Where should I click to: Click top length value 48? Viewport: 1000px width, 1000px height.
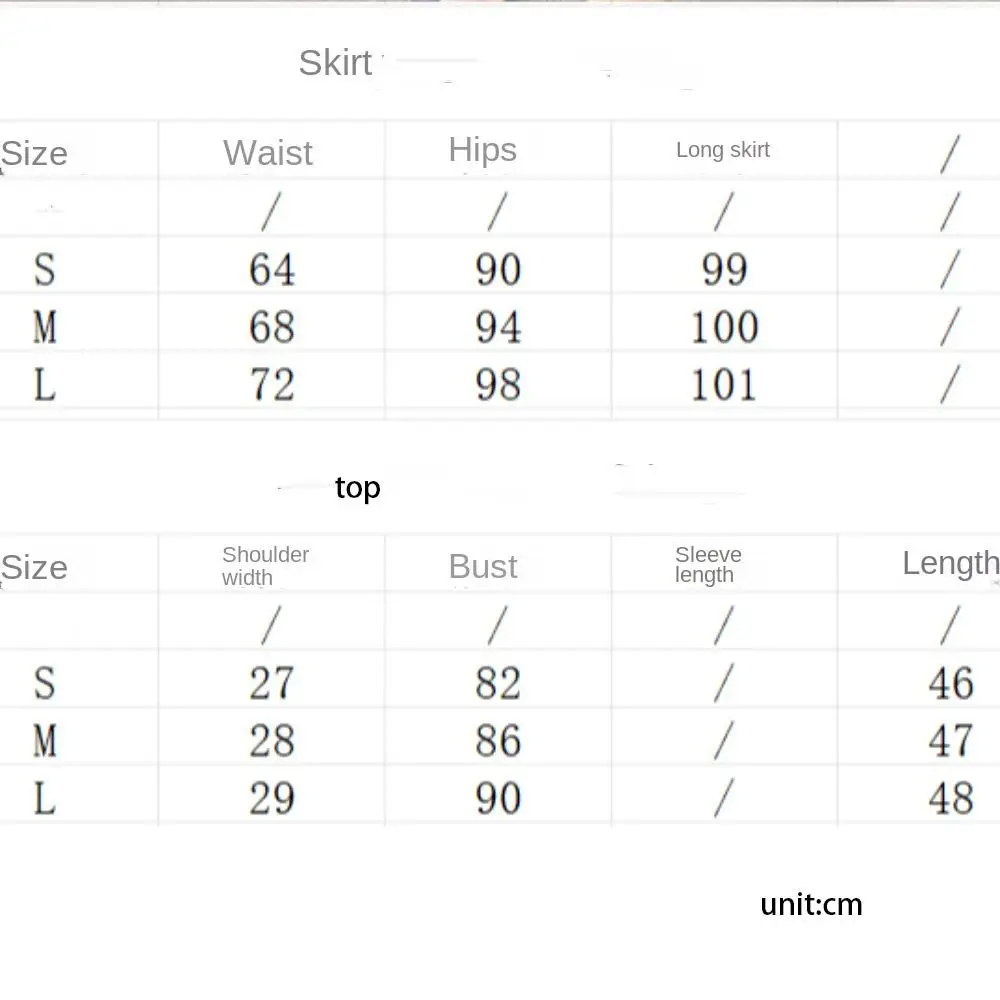951,798
